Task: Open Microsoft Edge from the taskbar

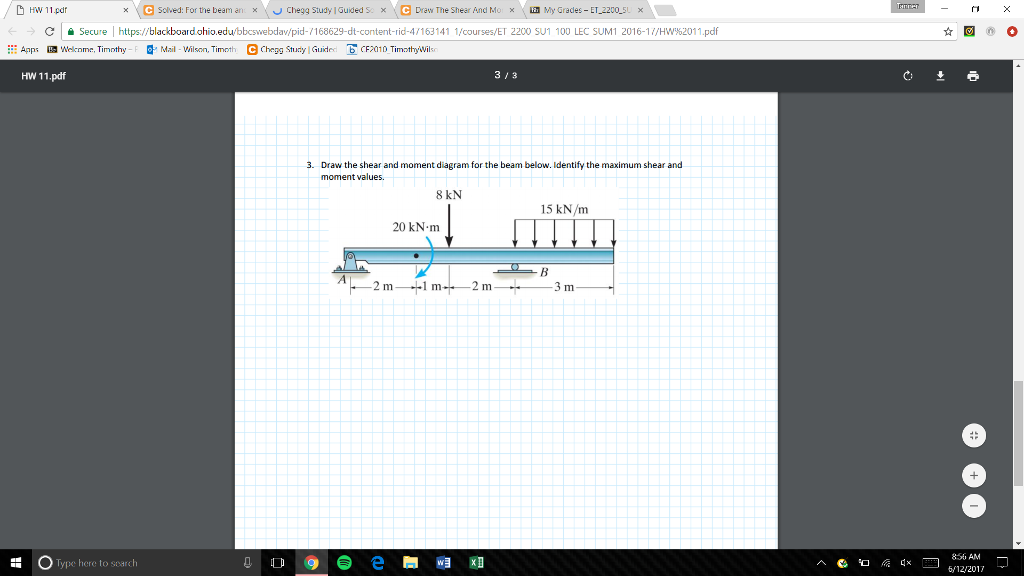Action: coord(376,562)
